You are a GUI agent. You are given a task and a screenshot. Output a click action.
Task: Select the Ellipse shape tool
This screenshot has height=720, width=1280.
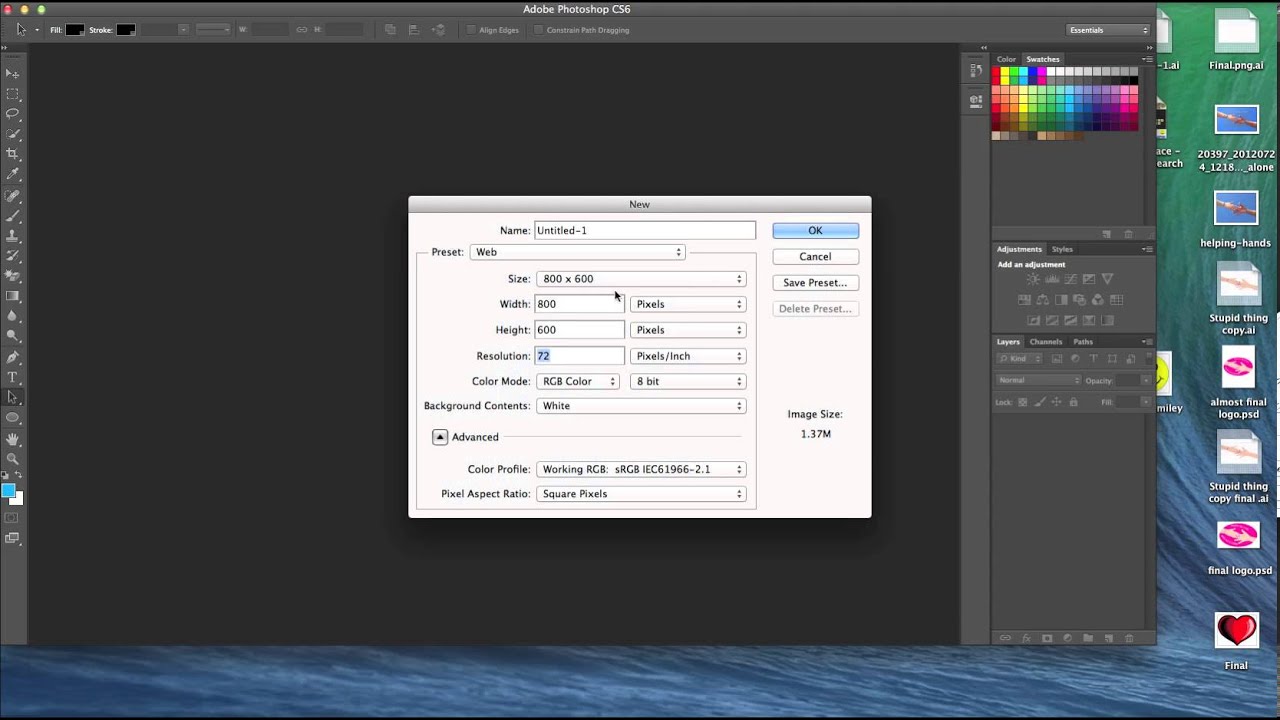(x=13, y=417)
